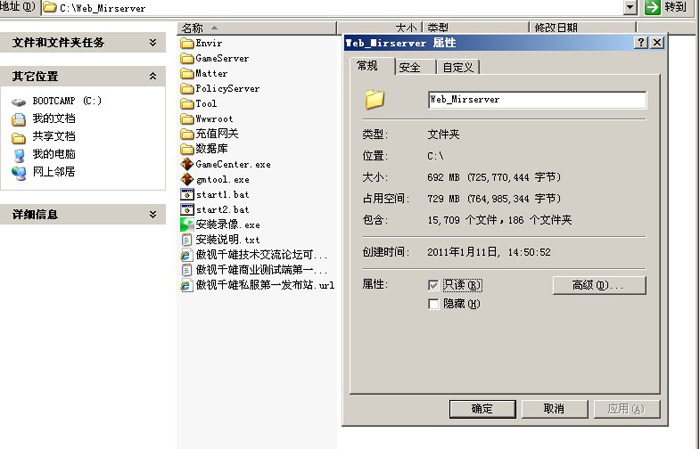
Task: Select the 安装录像.exe file icon
Action: [x=187, y=225]
